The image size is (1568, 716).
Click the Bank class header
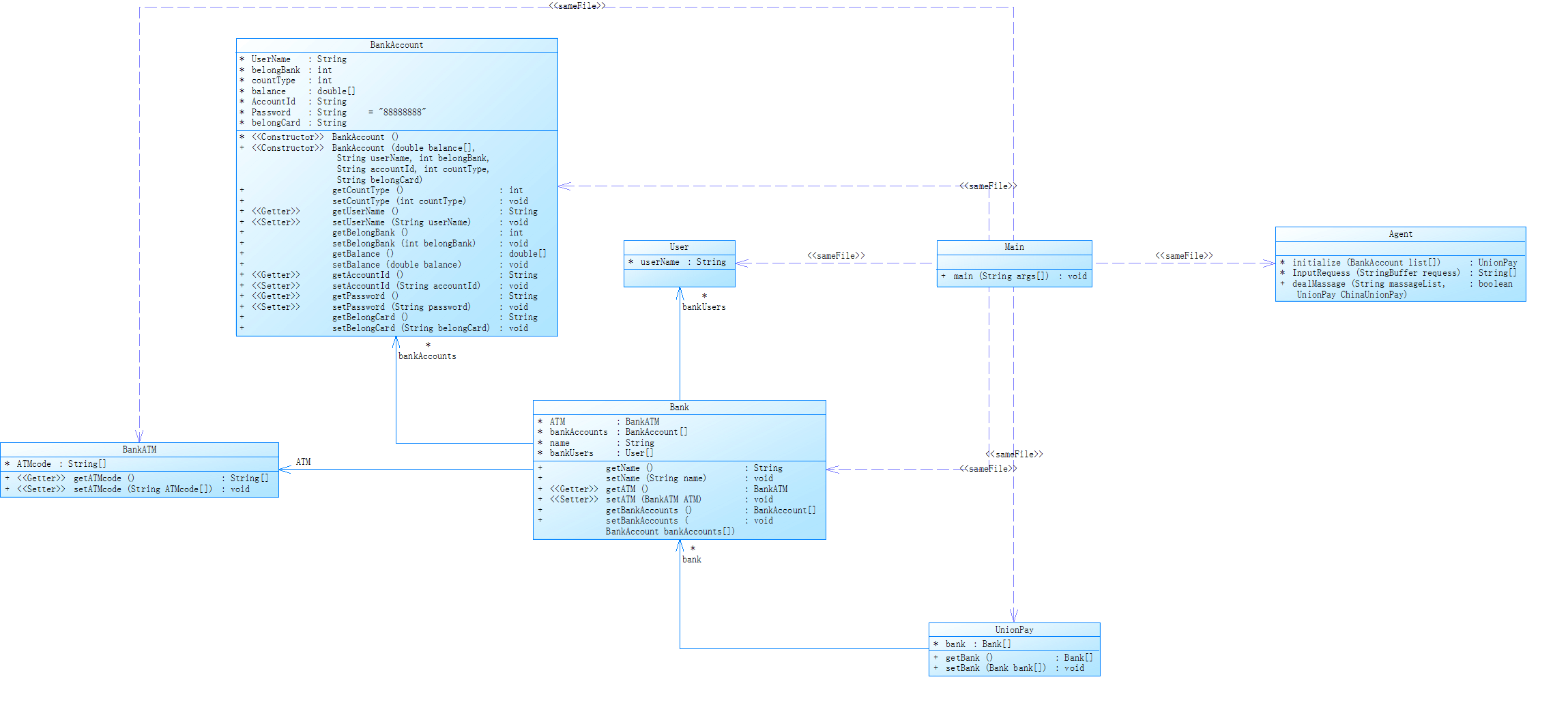click(x=679, y=407)
